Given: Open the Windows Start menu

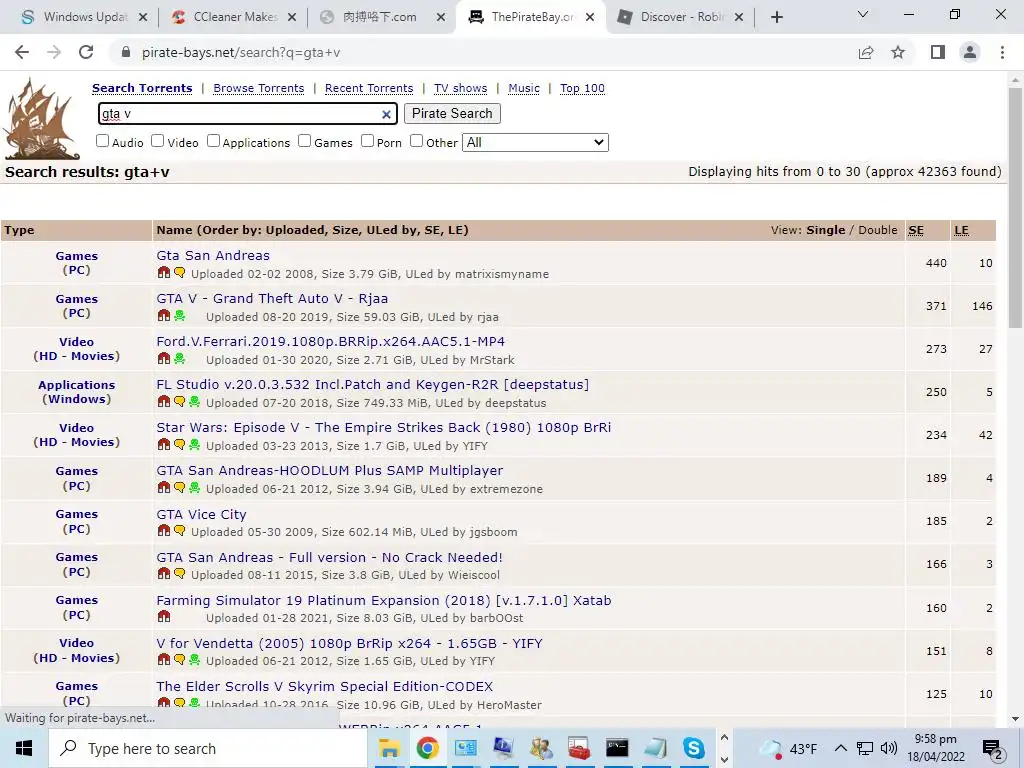Looking at the screenshot, I should click(x=24, y=748).
